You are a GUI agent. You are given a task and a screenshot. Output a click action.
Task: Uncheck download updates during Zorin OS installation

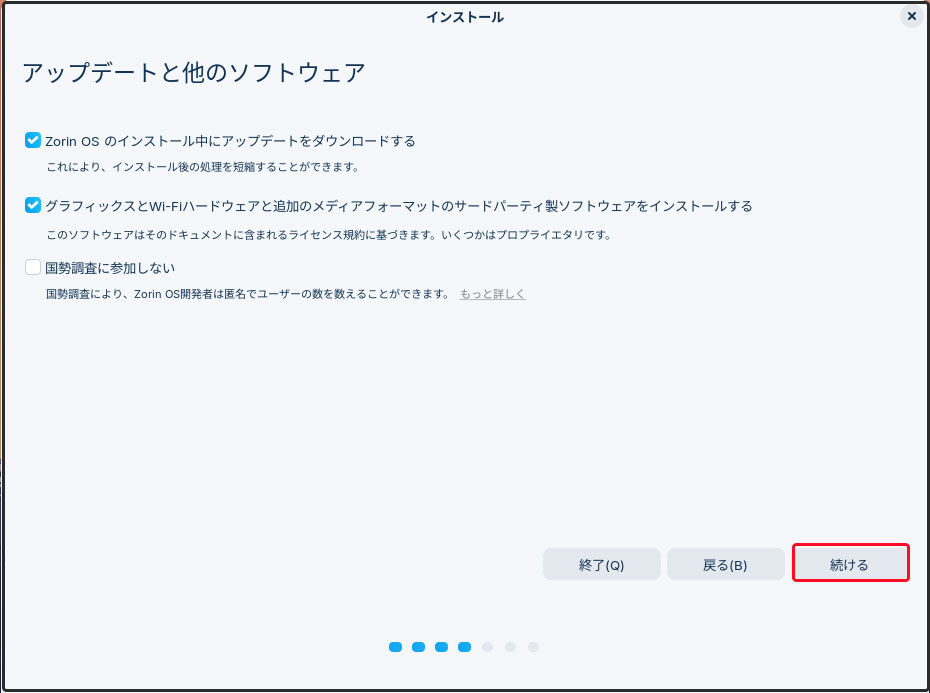coord(33,141)
